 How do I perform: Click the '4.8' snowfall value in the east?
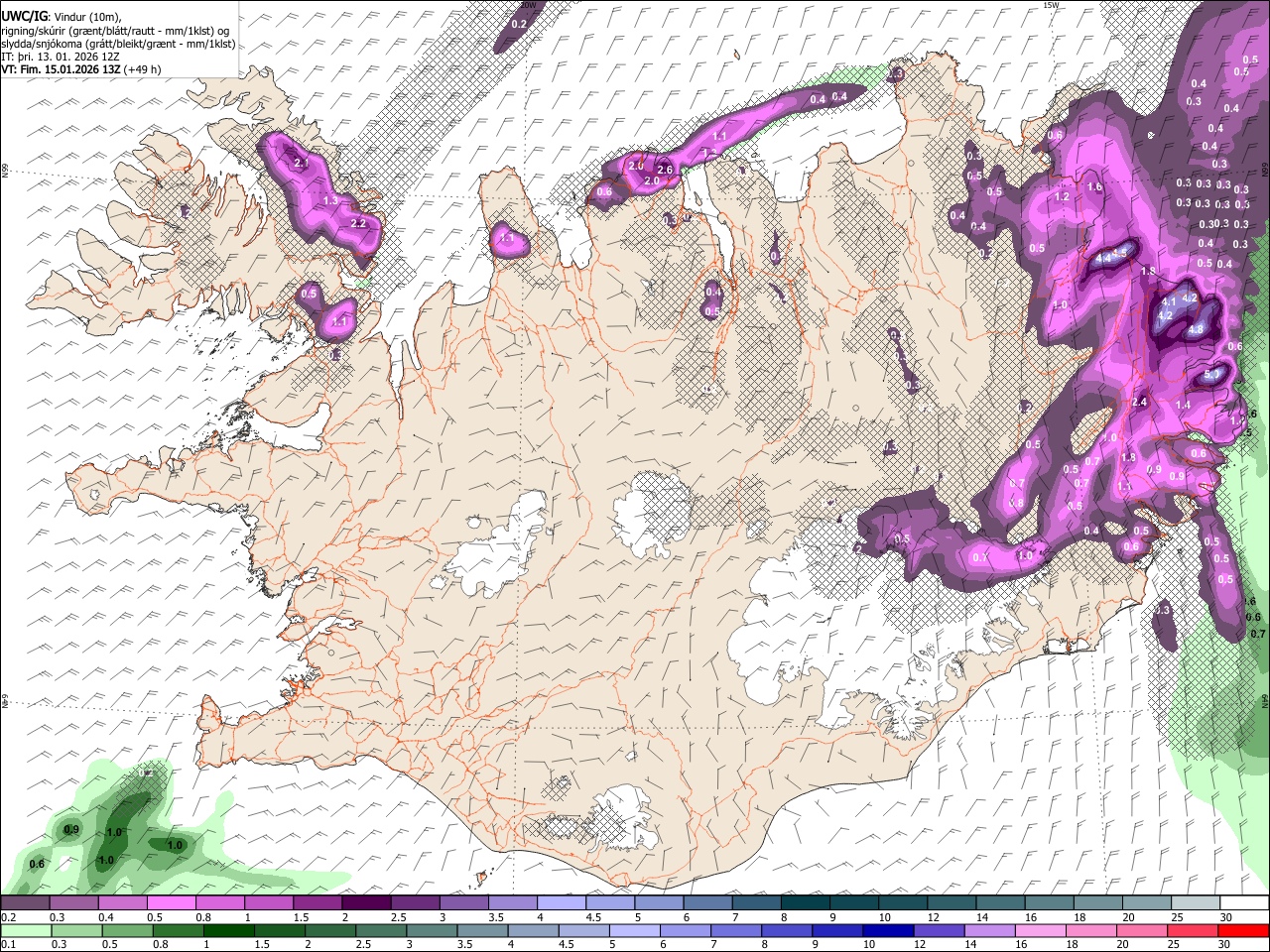click(1196, 330)
